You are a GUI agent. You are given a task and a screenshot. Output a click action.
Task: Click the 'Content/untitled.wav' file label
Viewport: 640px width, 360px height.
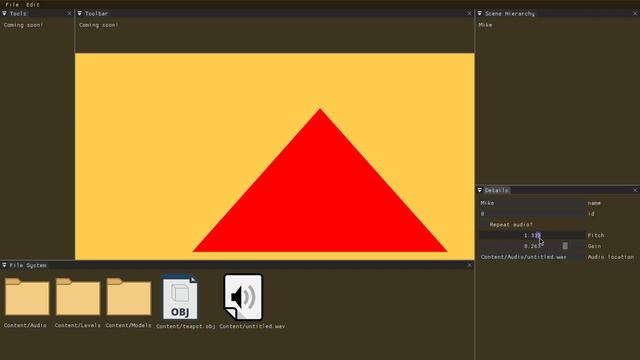(252, 326)
